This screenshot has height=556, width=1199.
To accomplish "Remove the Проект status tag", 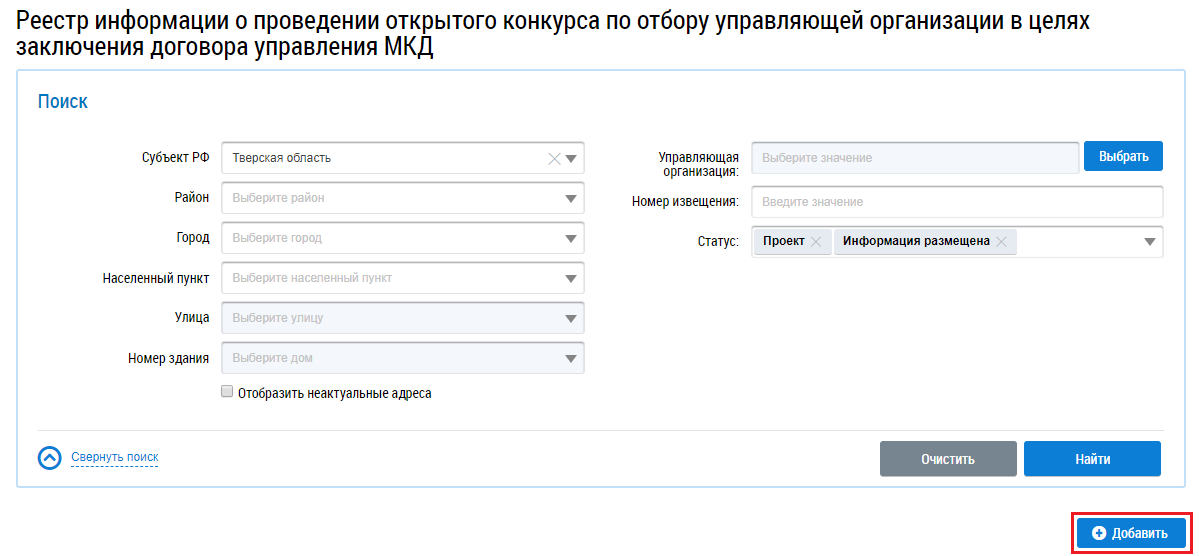I will click(x=816, y=242).
